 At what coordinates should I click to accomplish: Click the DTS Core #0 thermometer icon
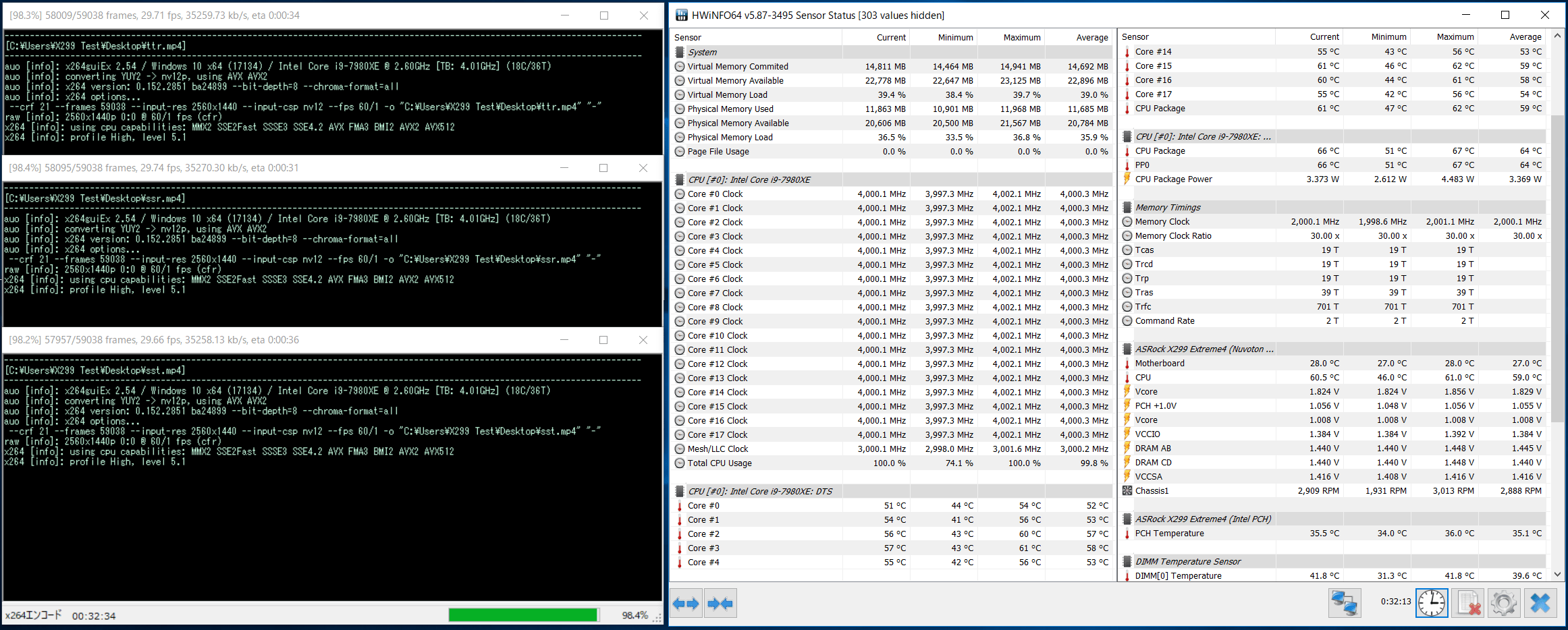tap(680, 505)
